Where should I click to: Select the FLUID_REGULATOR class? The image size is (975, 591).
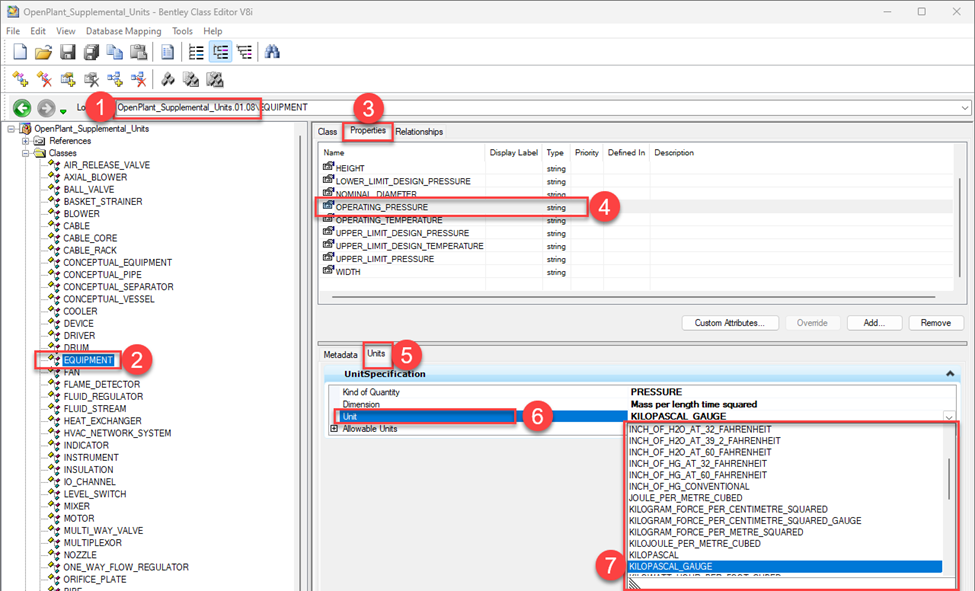click(x=103, y=396)
